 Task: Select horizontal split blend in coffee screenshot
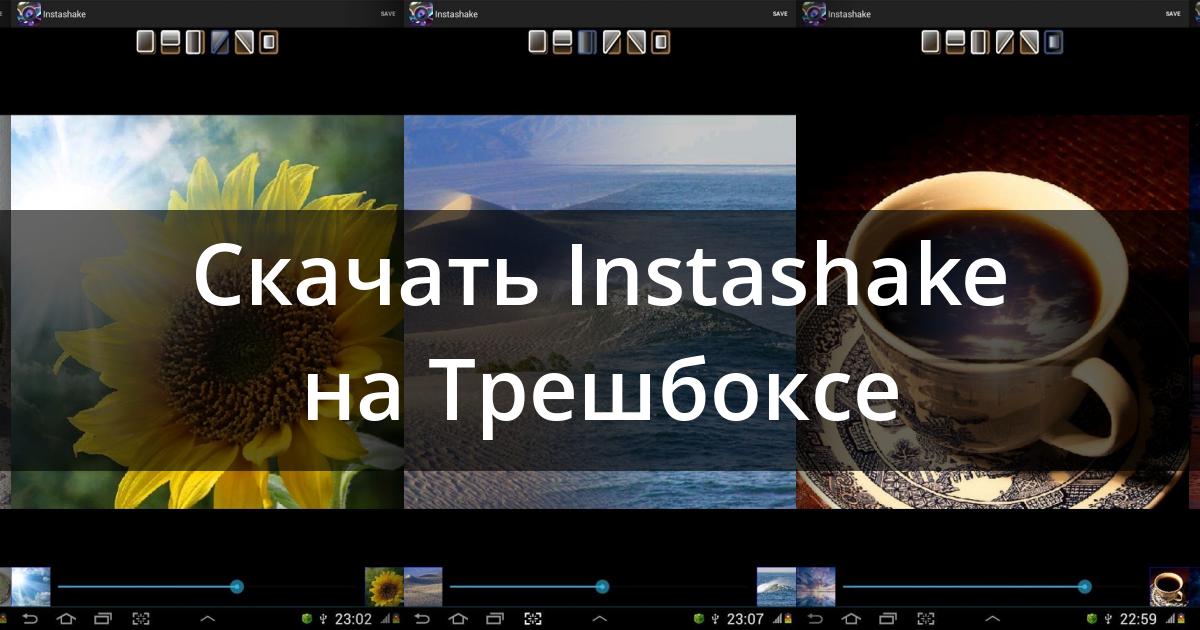tap(955, 42)
